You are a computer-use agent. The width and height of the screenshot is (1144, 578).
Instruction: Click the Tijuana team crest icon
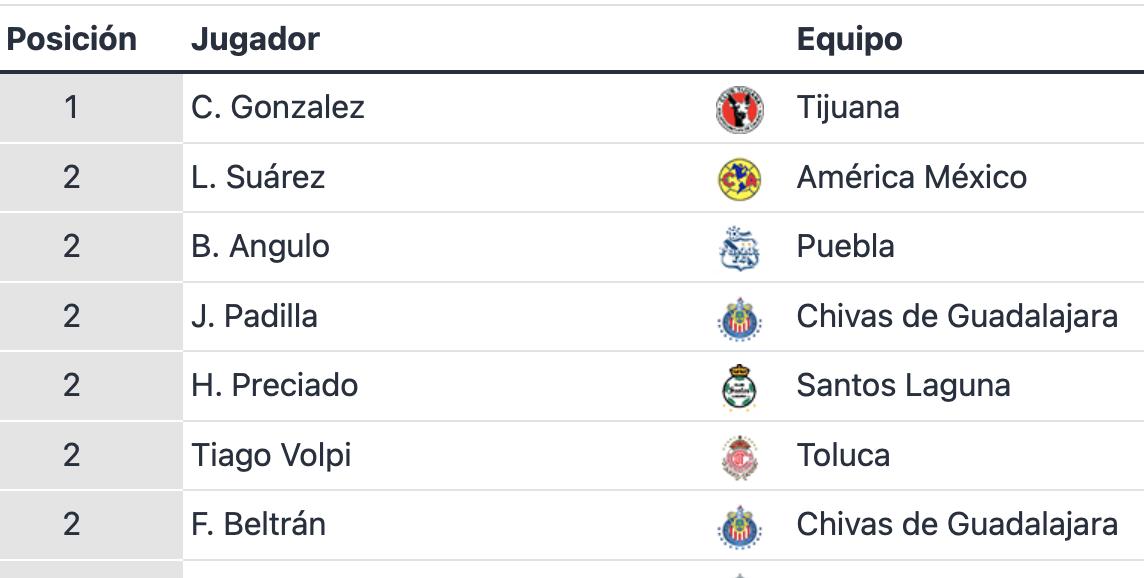coord(740,109)
